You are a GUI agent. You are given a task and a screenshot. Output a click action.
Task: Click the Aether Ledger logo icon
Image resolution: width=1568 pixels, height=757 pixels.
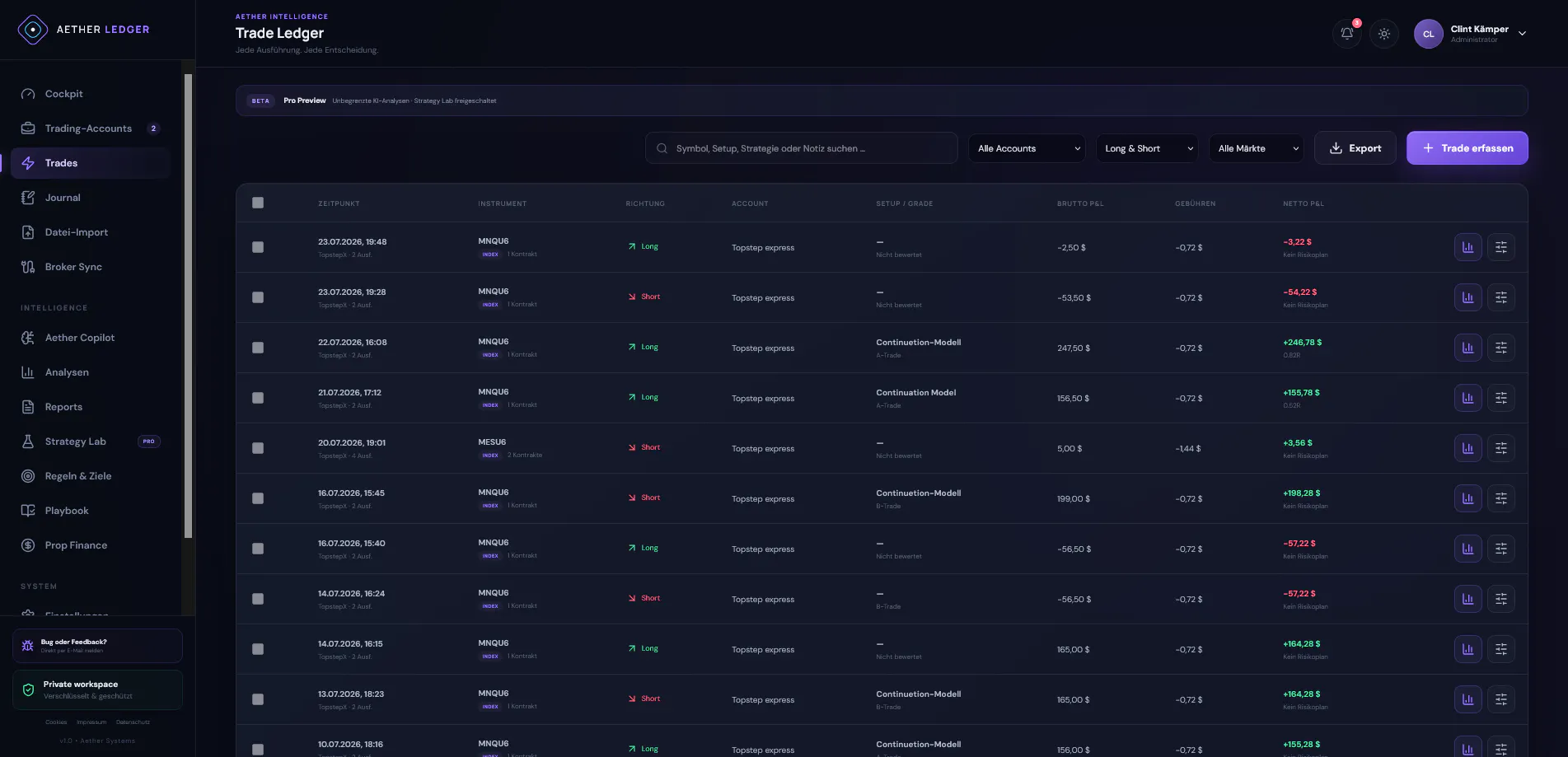click(x=32, y=30)
